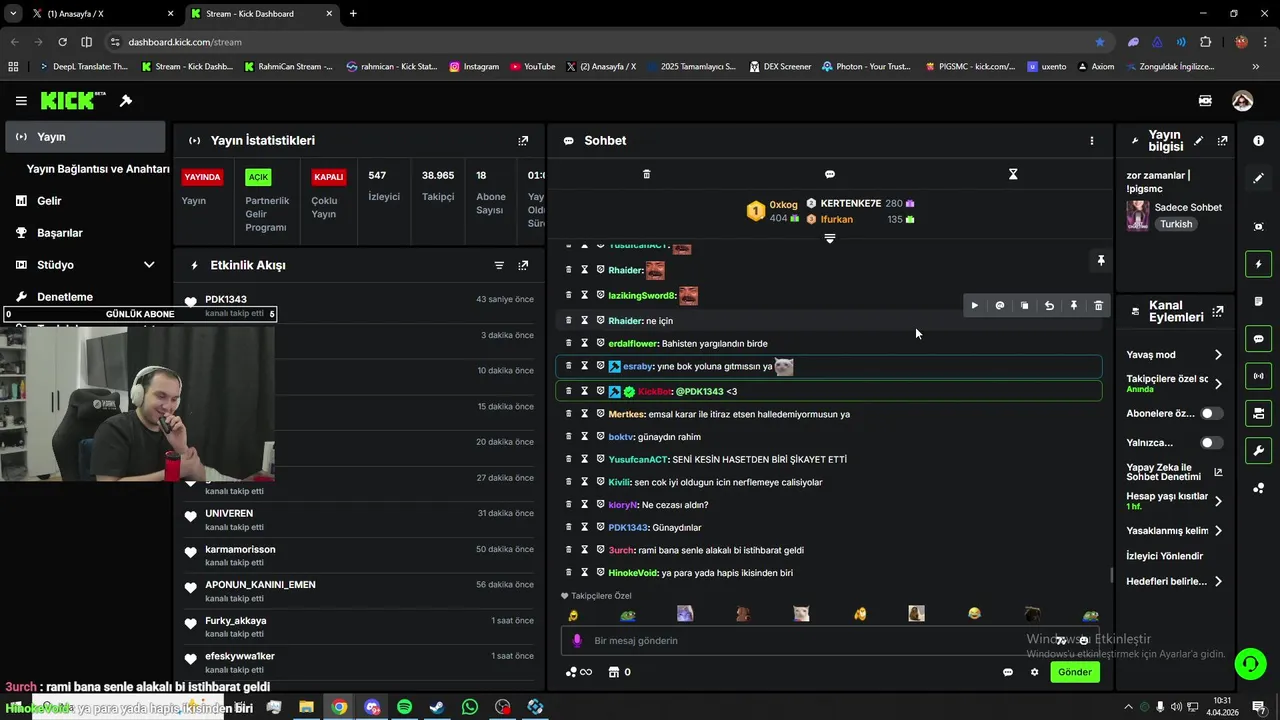Viewport: 1280px width, 720px height.
Task: Collapse the chat leaderboard with down arrow
Action: coord(829,238)
